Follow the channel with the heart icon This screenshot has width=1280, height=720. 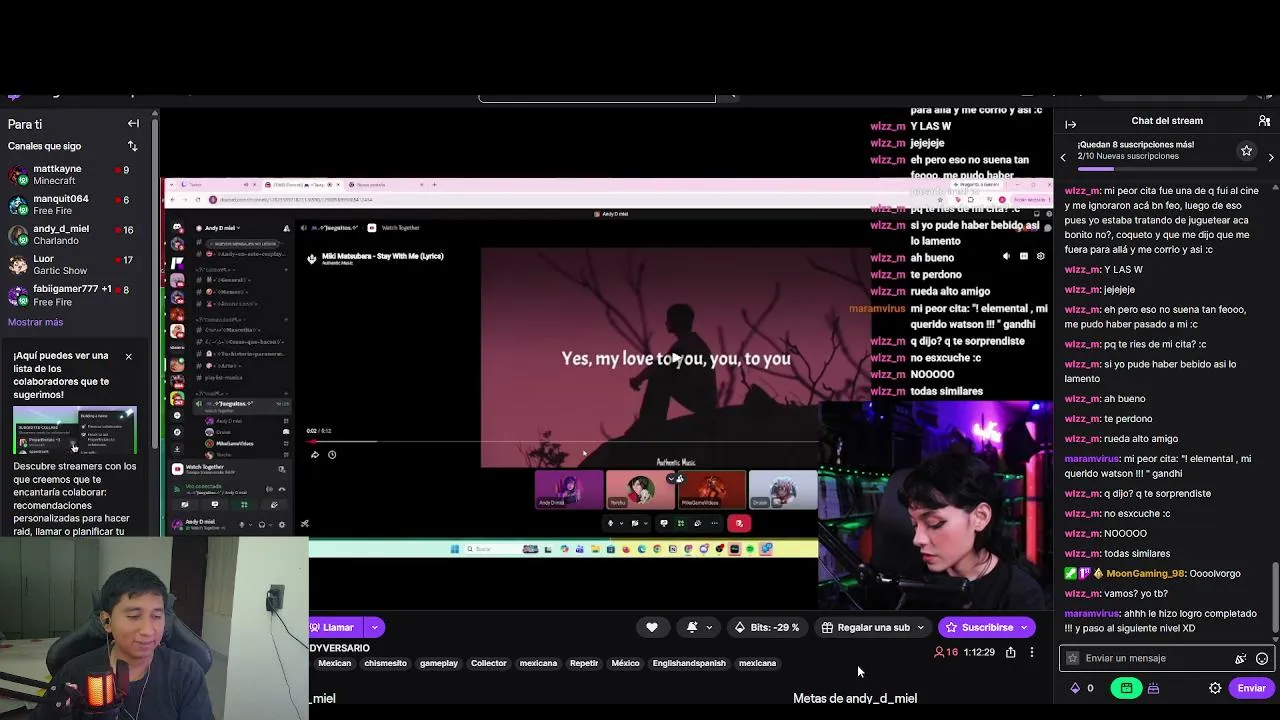652,627
